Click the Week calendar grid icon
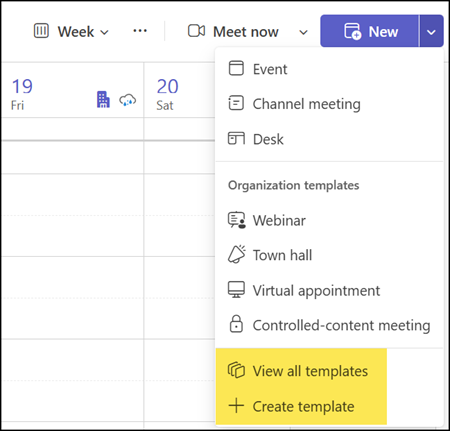 (x=41, y=31)
